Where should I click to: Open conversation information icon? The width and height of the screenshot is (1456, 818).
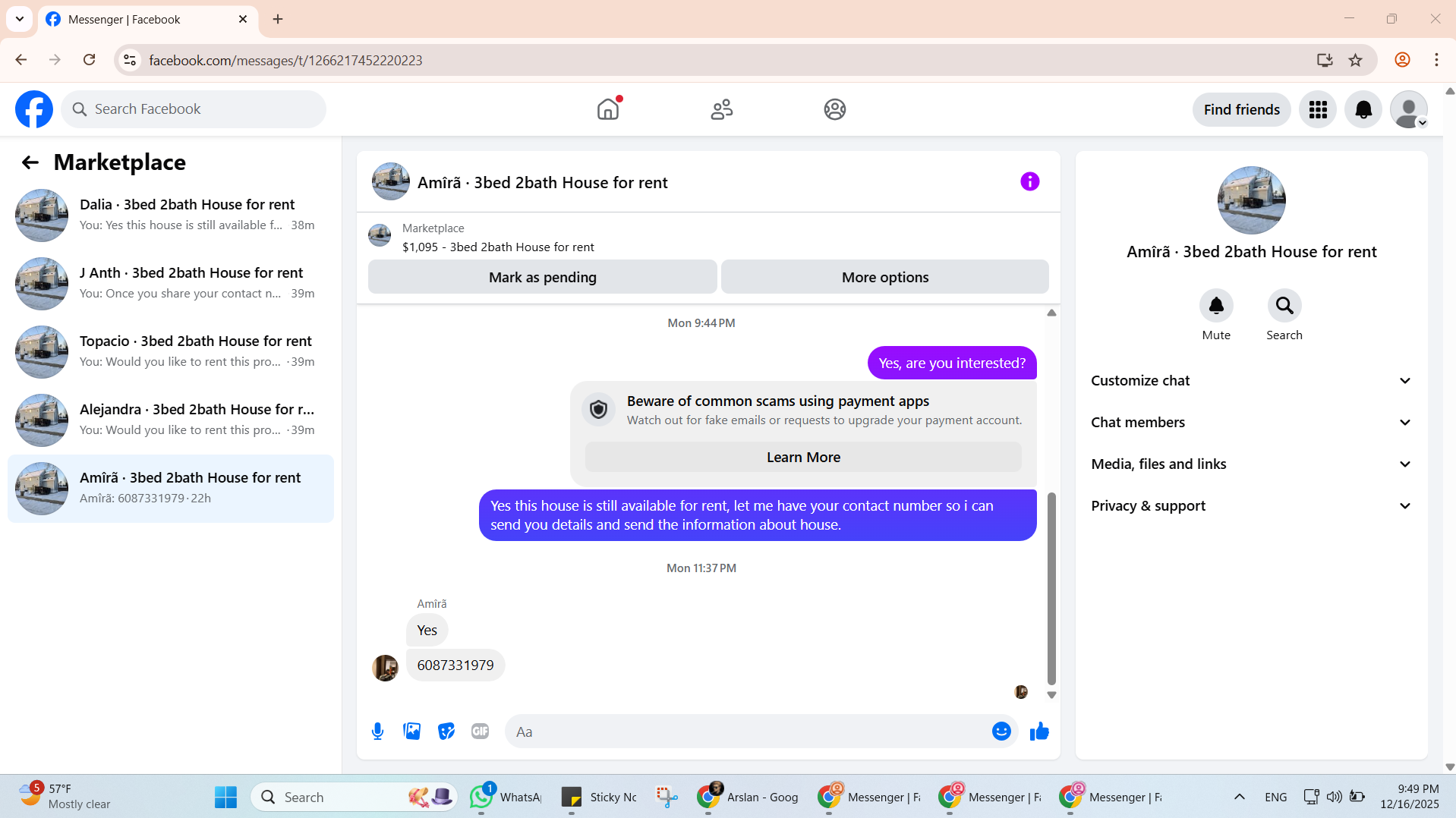coord(1030,181)
